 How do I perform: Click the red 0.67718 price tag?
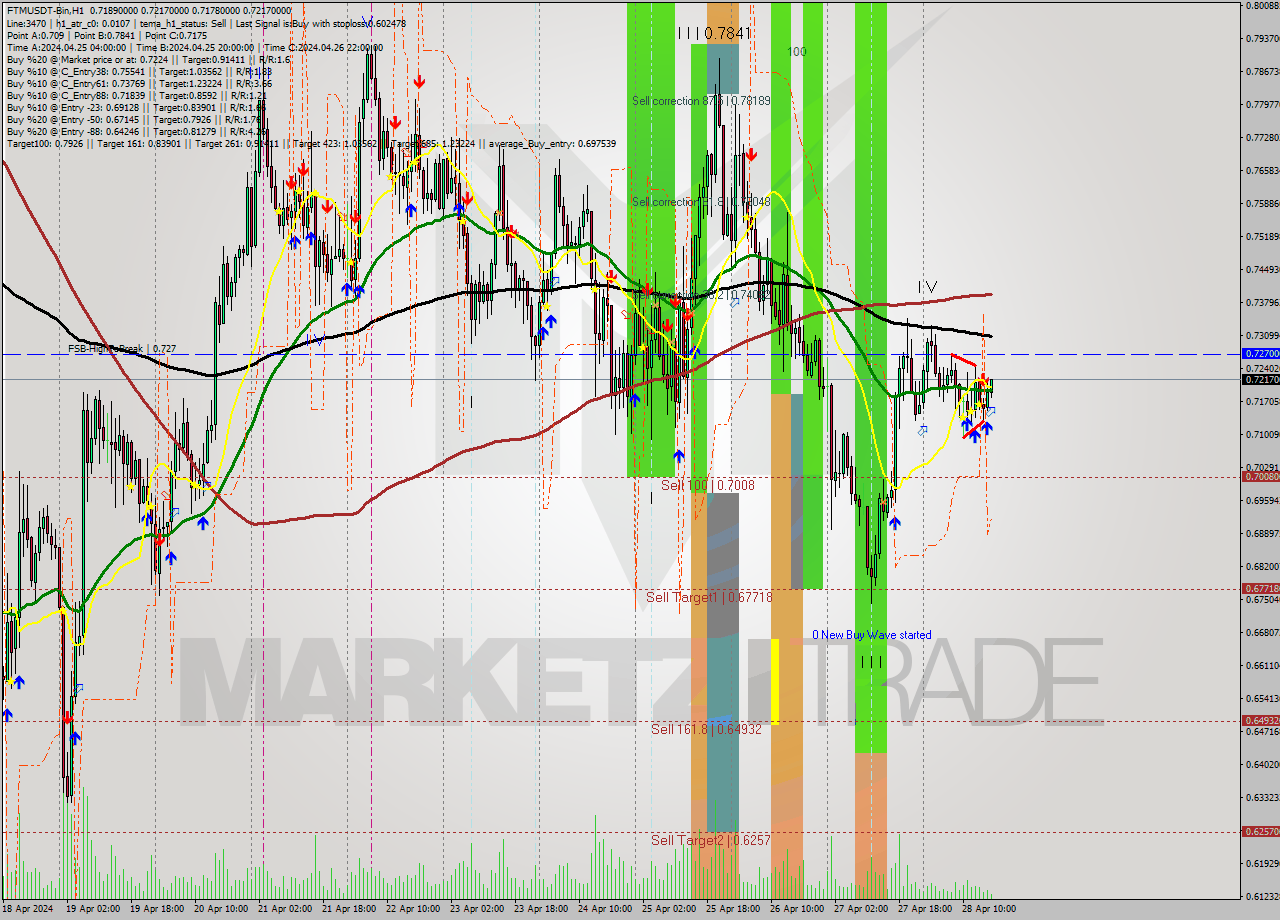tap(1260, 589)
